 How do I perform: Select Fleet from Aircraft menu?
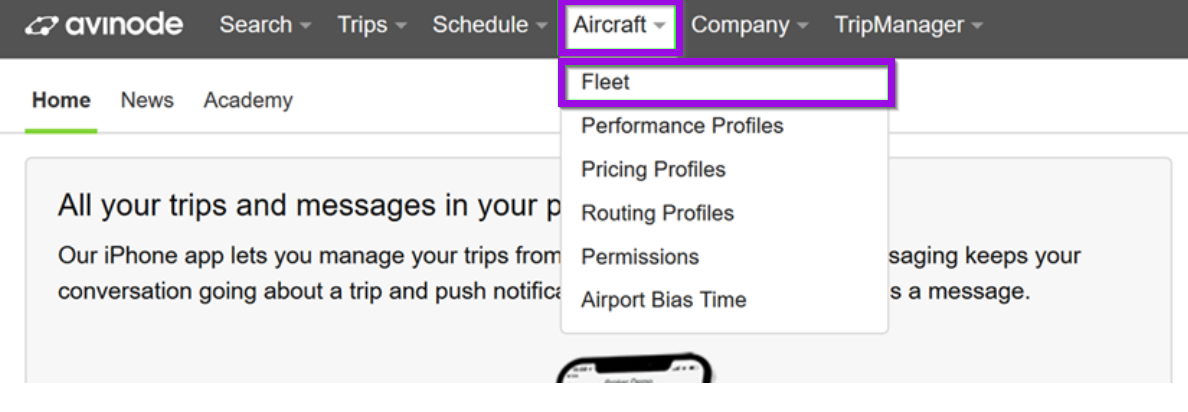click(727, 83)
